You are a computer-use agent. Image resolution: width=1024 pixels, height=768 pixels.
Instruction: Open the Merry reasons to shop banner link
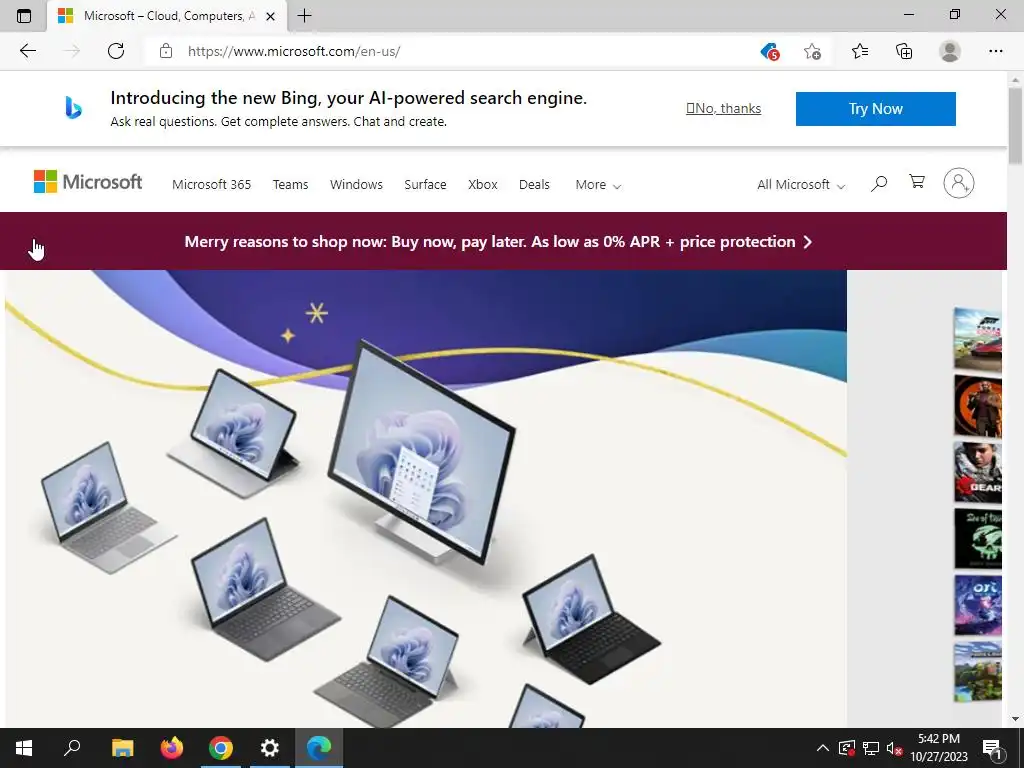tap(498, 242)
